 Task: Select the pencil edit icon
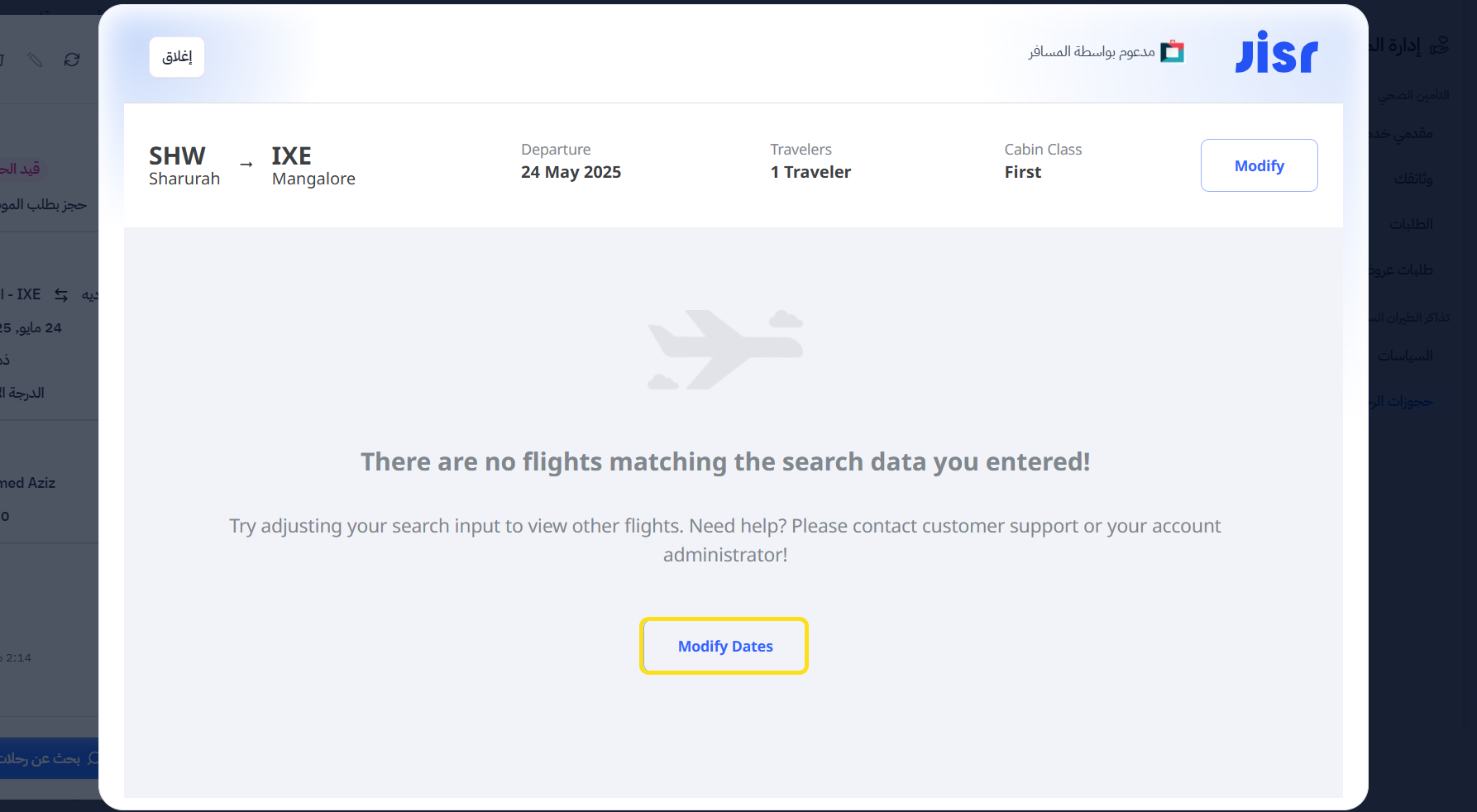[35, 60]
